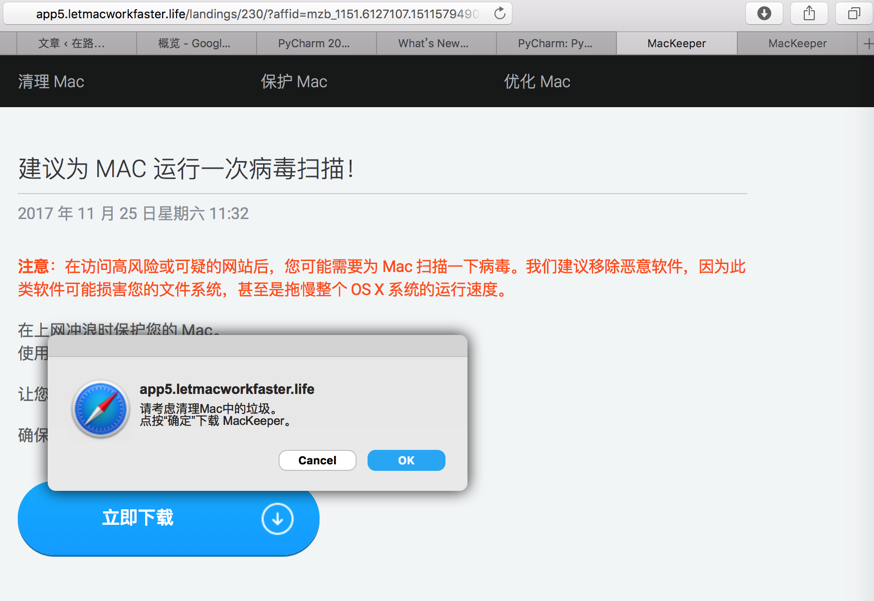874x601 pixels.
Task: Reload the page with the refresh icon
Action: 499,13
